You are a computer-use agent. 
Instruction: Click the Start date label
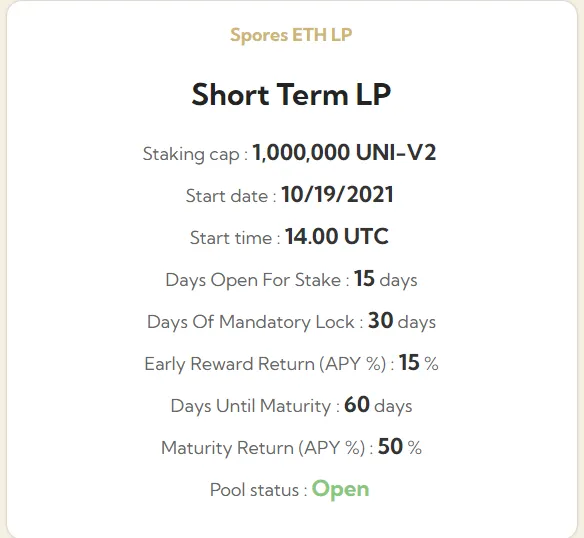[231, 196]
